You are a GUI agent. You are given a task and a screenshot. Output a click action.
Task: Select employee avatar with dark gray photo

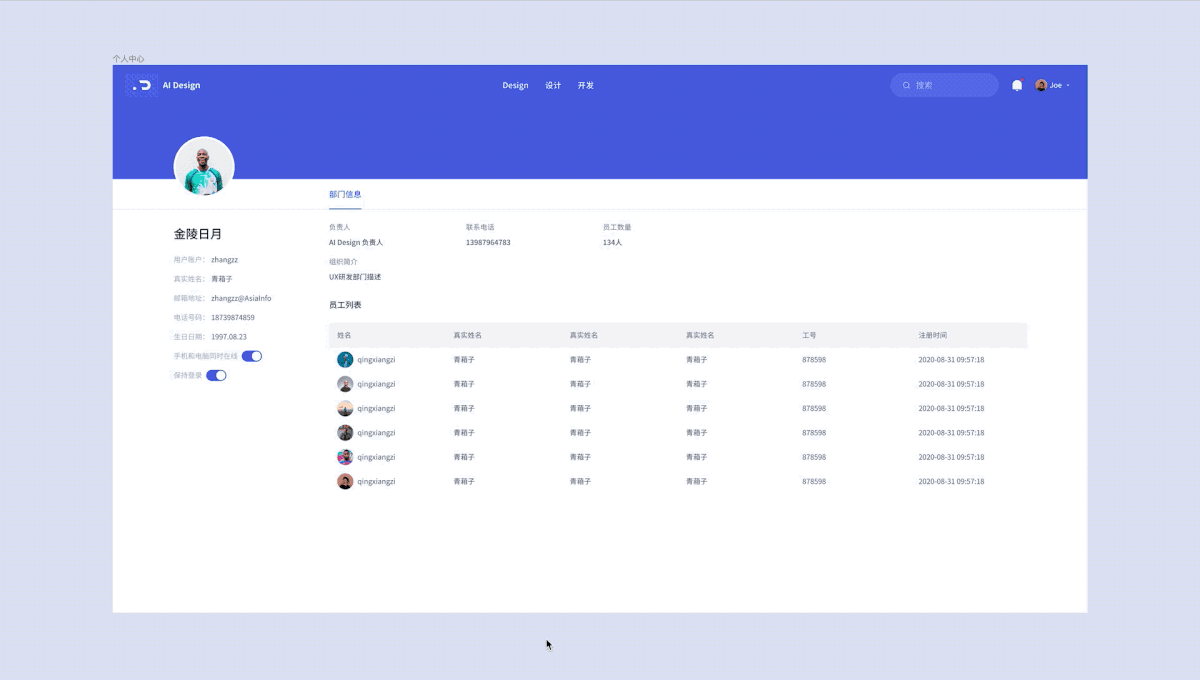345,433
